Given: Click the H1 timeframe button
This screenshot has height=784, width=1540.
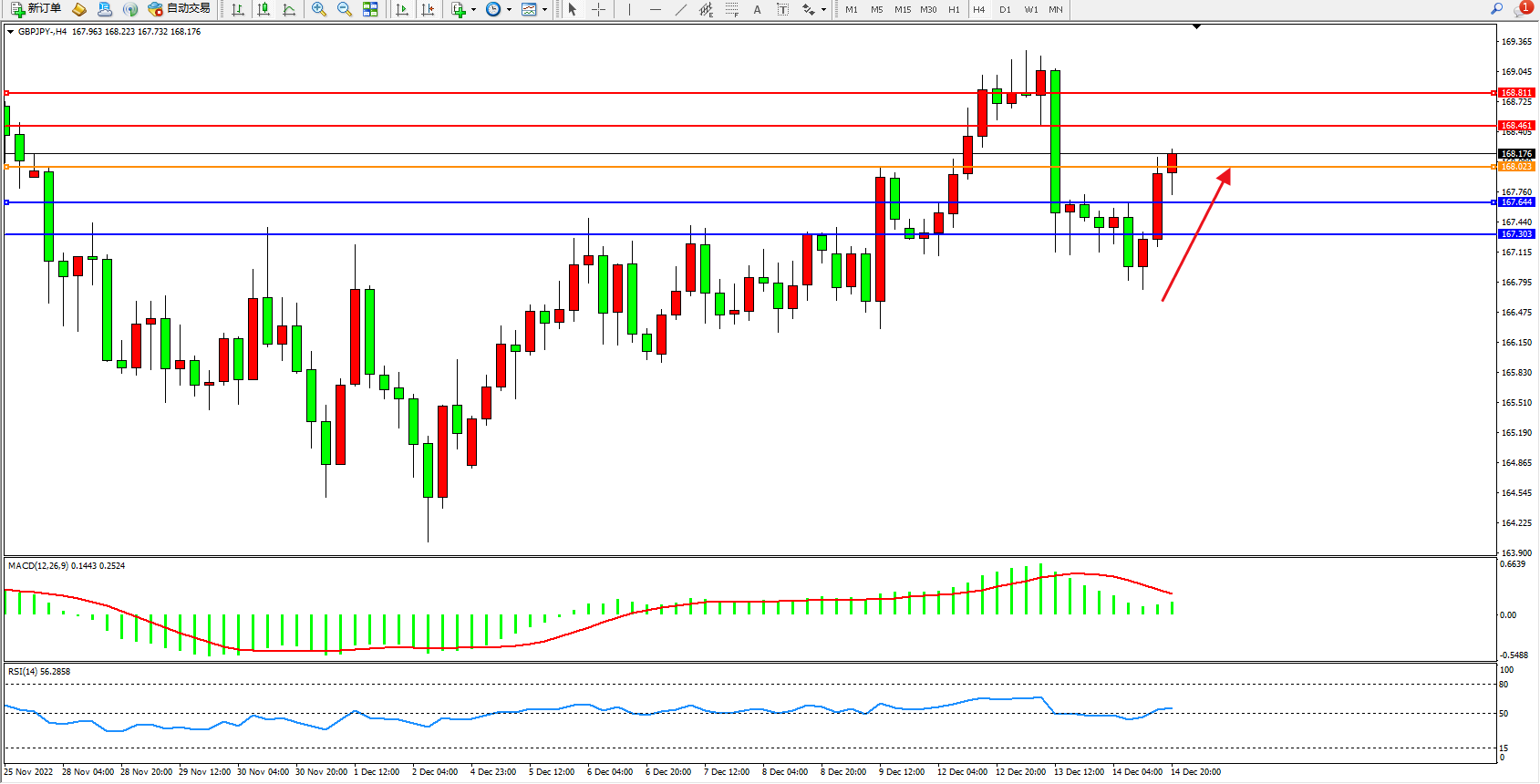Looking at the screenshot, I should (954, 9).
